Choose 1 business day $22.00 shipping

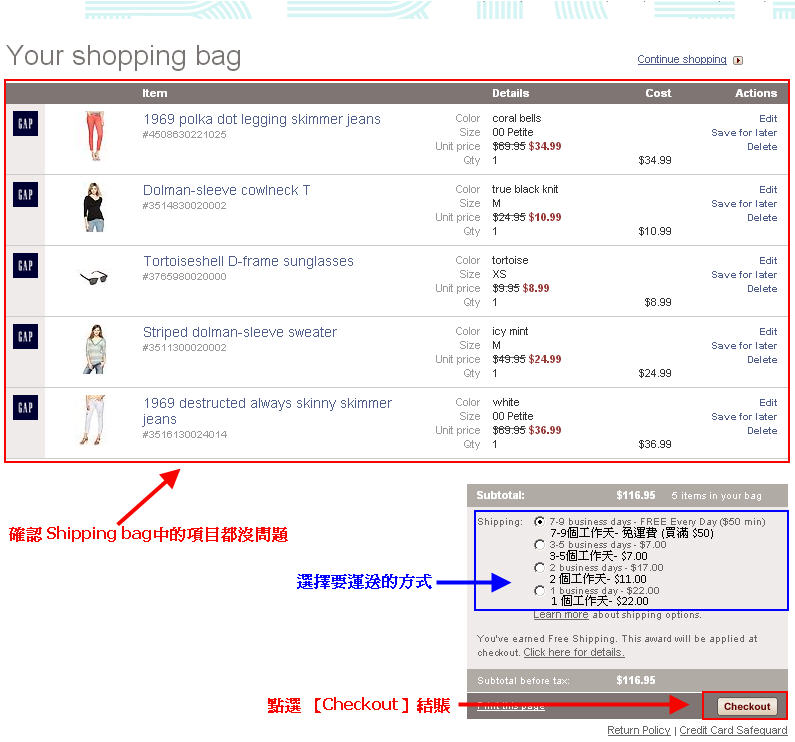pos(539,591)
